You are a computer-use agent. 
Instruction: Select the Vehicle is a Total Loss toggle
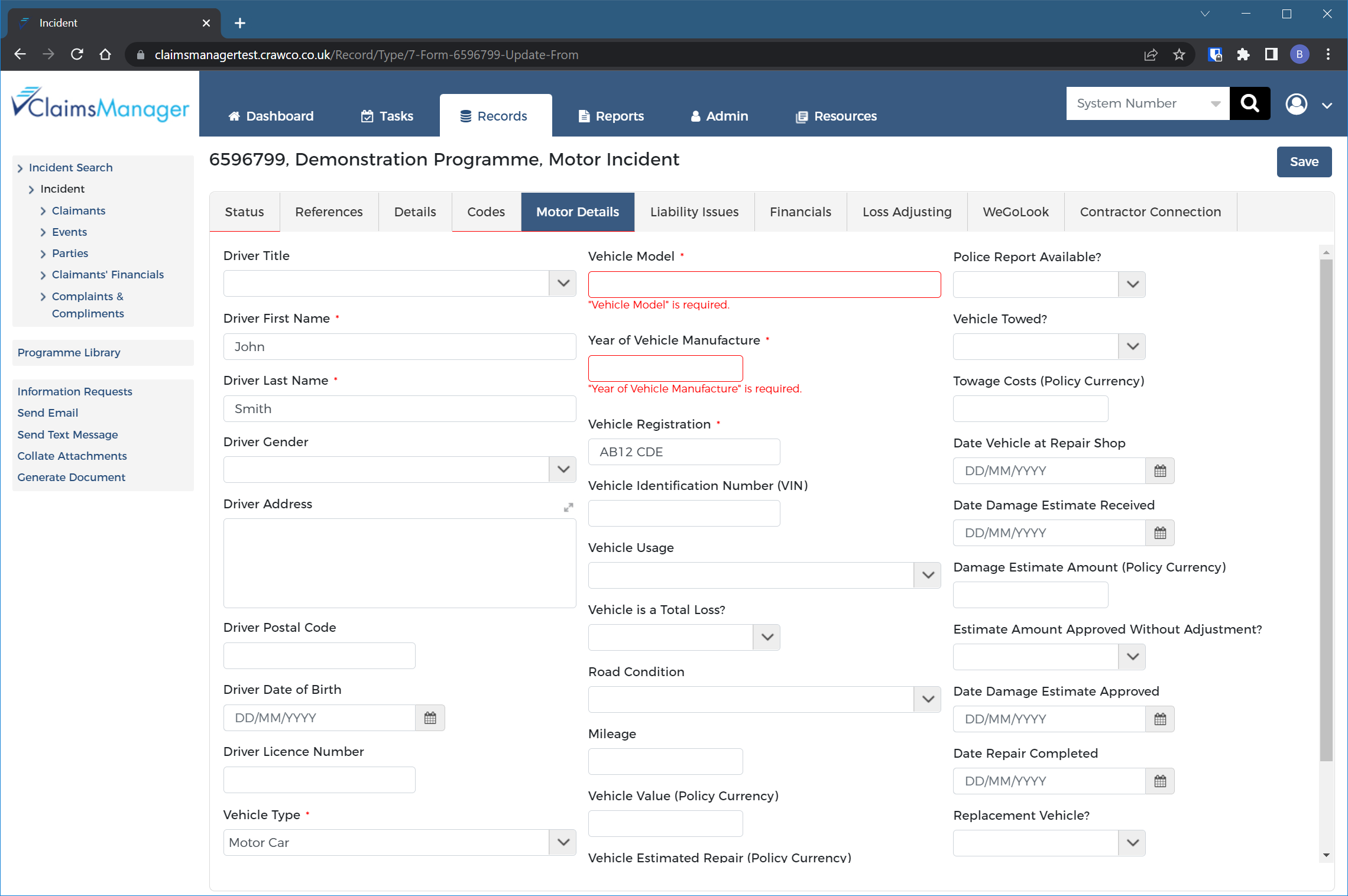[x=766, y=637]
